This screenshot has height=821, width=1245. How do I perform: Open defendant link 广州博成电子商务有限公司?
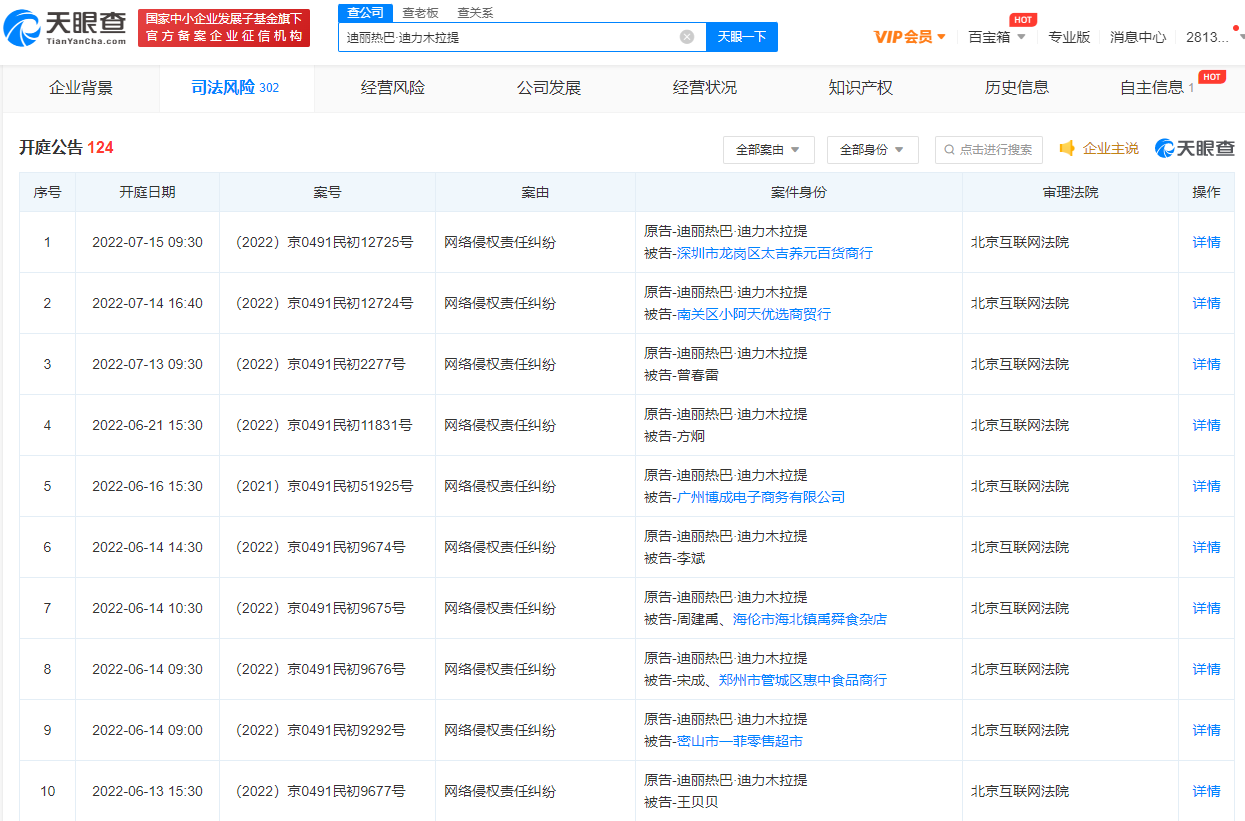pos(761,497)
